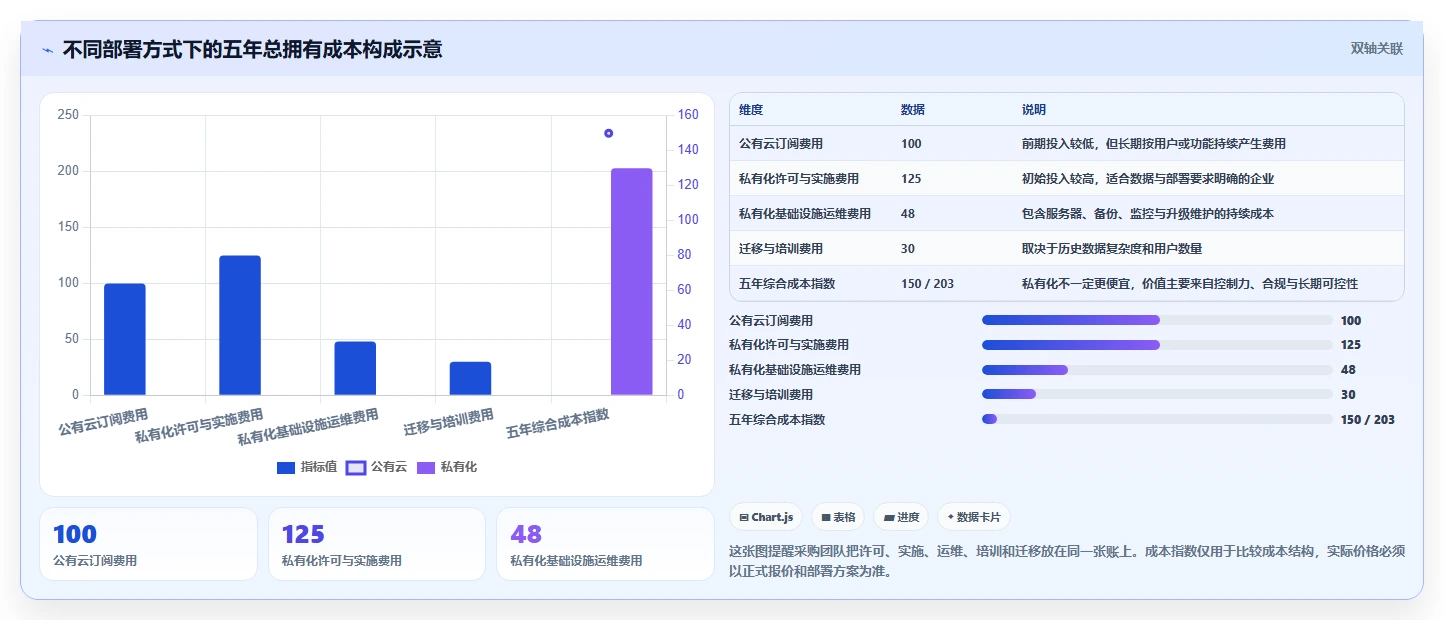
Task: Click the 数据 column header
Action: pyautogui.click(x=913, y=109)
